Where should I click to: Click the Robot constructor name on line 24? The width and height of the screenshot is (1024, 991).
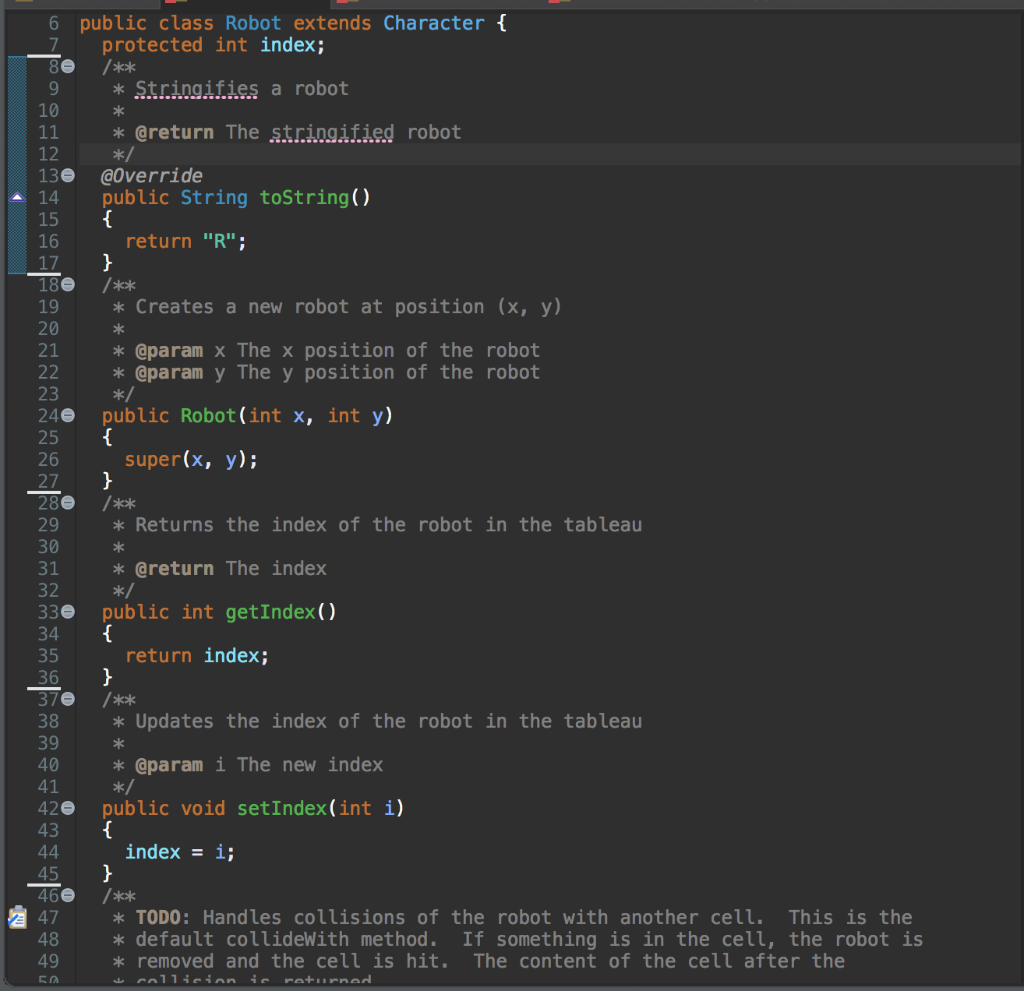coord(208,416)
